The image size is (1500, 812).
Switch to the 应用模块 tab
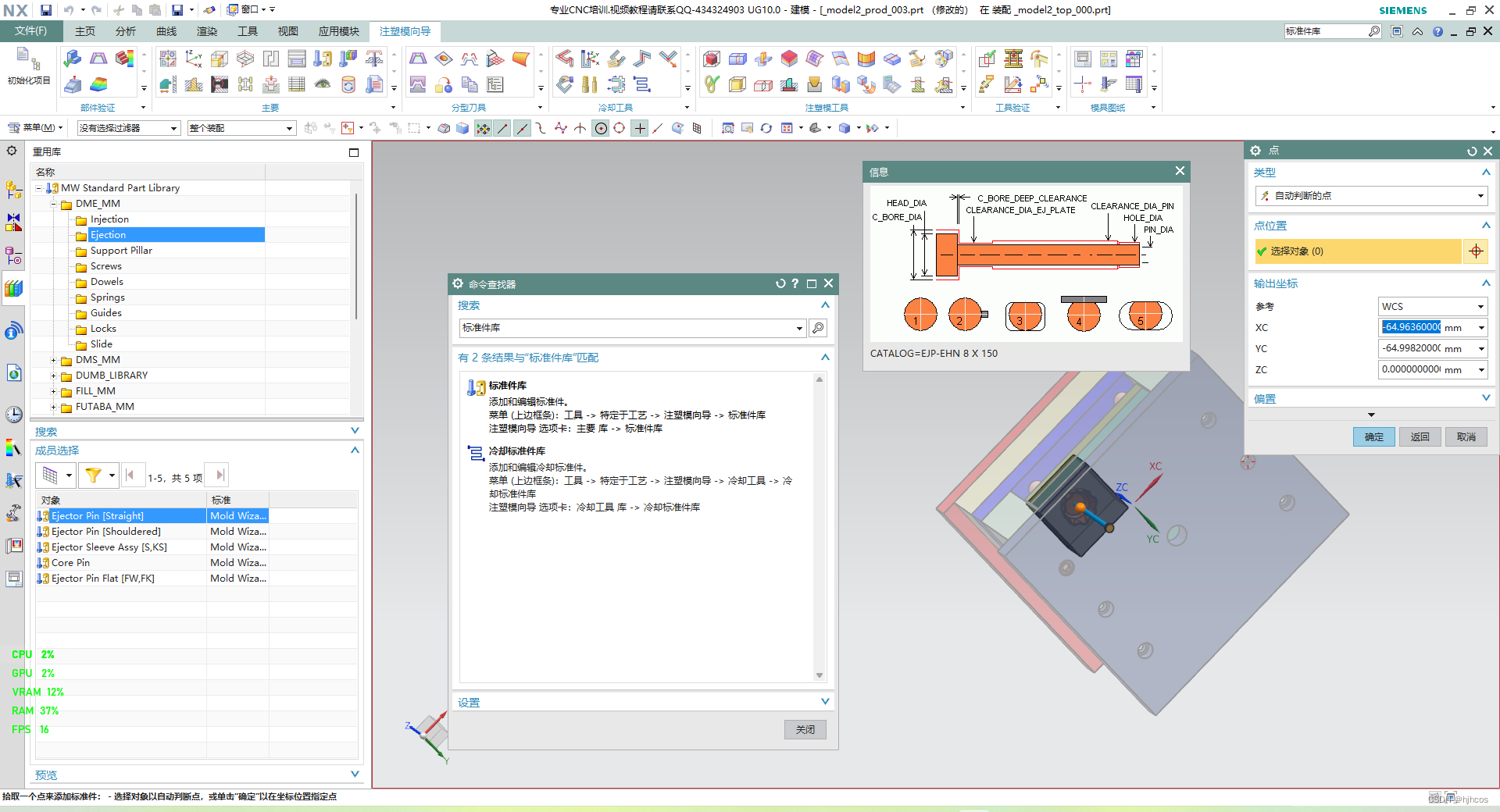[338, 31]
